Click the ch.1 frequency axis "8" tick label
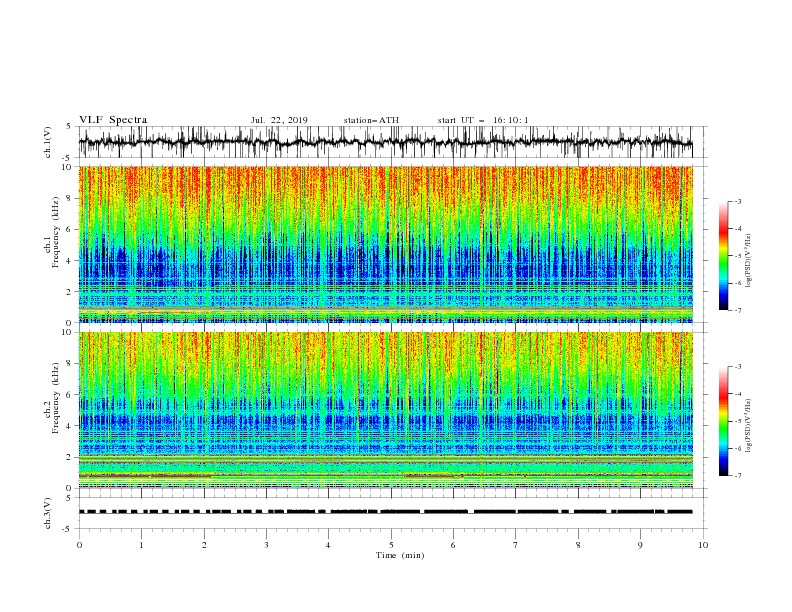792x612 pixels. click(x=70, y=198)
